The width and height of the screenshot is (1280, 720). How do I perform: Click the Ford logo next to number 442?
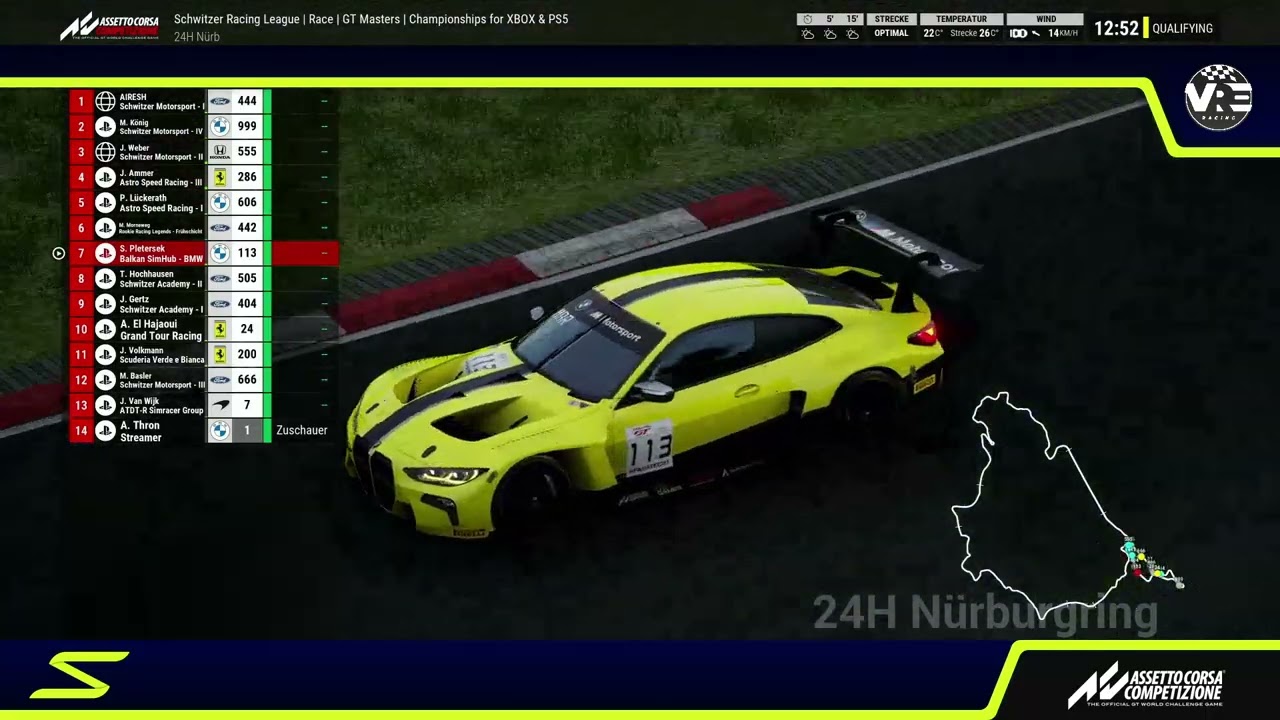220,228
